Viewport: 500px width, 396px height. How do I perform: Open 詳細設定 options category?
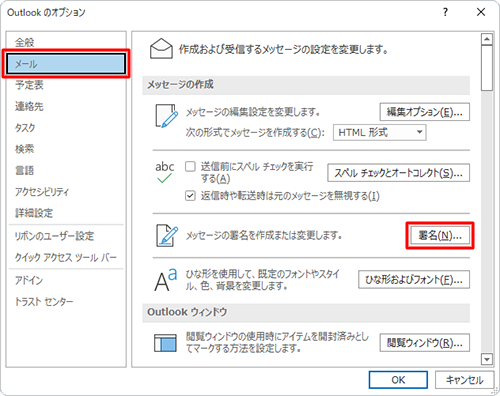tap(66, 213)
